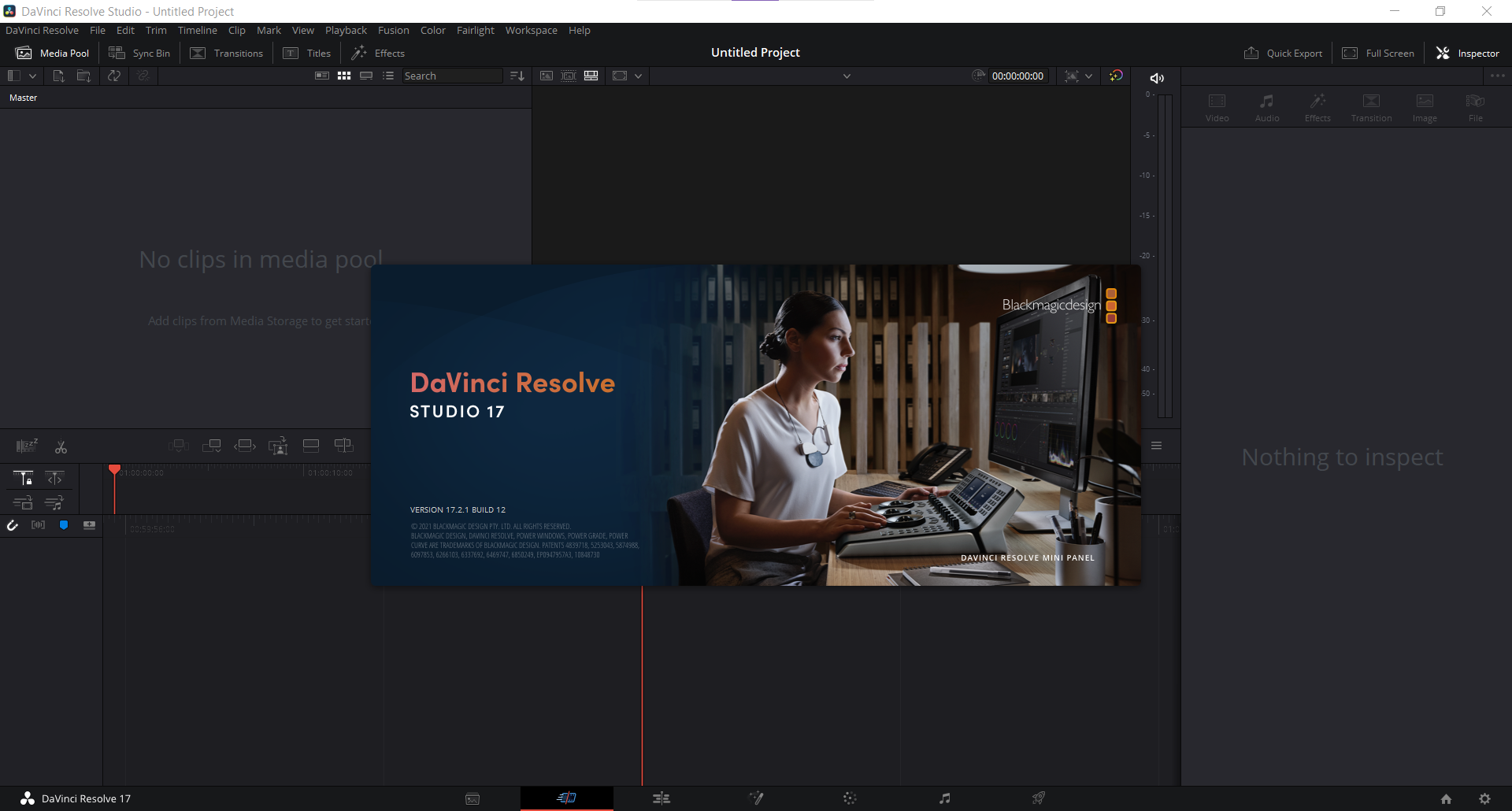Viewport: 1512px width, 811px height.
Task: Switch media pool to strip view
Action: (366, 76)
